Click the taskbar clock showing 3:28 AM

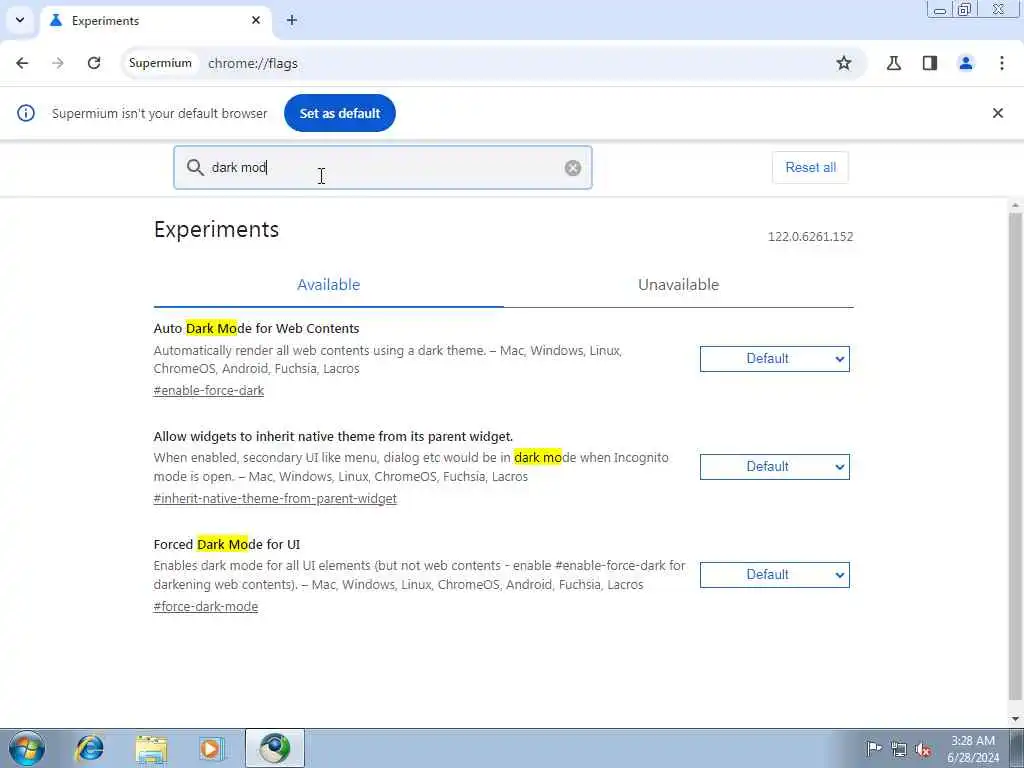coord(972,749)
